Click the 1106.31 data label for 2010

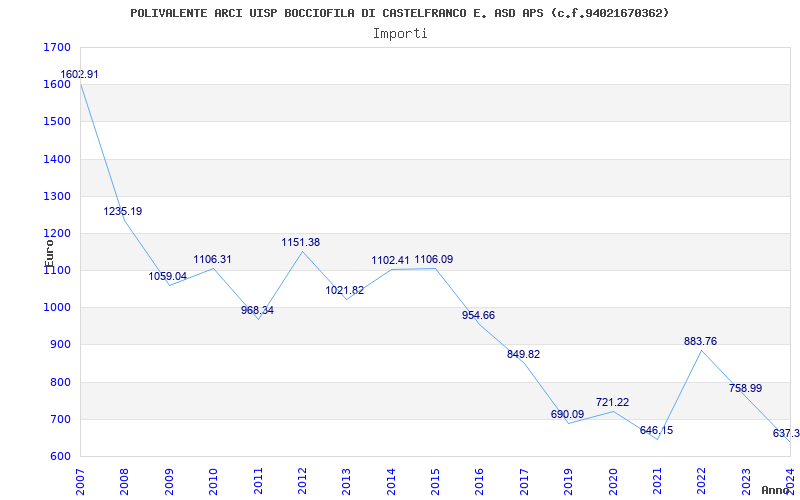pyautogui.click(x=212, y=259)
